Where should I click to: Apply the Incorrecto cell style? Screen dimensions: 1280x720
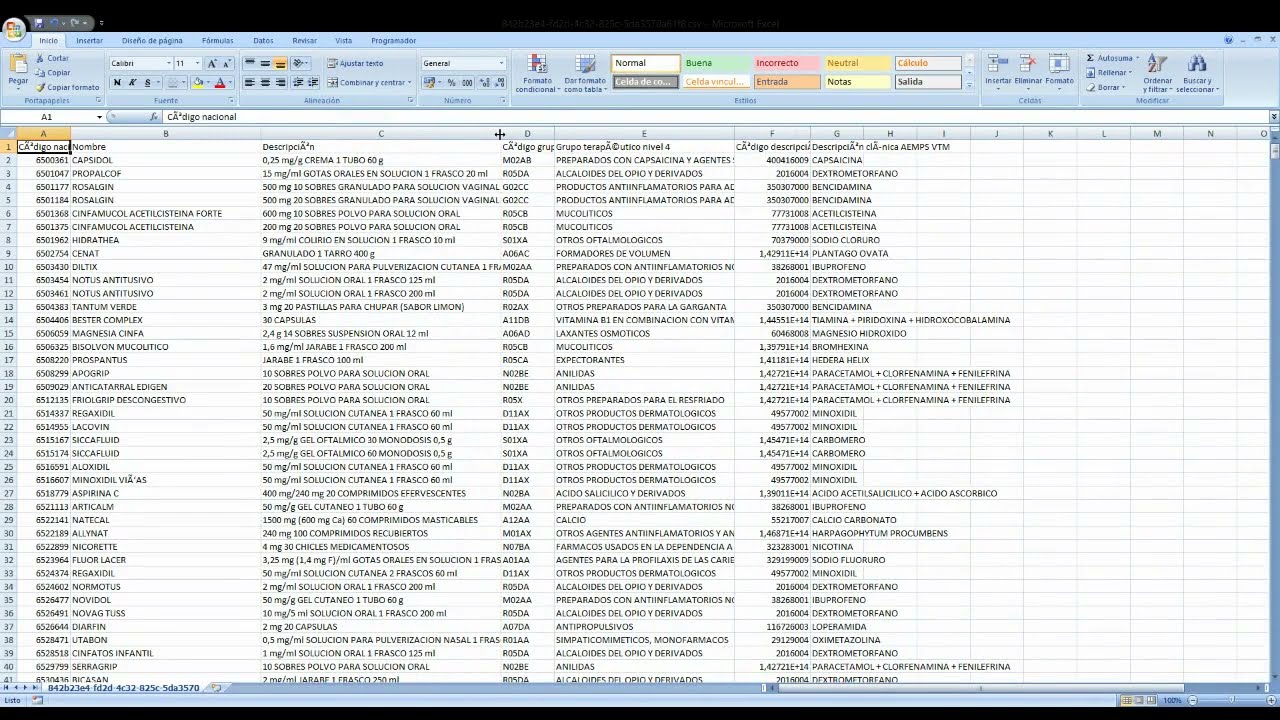coord(786,63)
